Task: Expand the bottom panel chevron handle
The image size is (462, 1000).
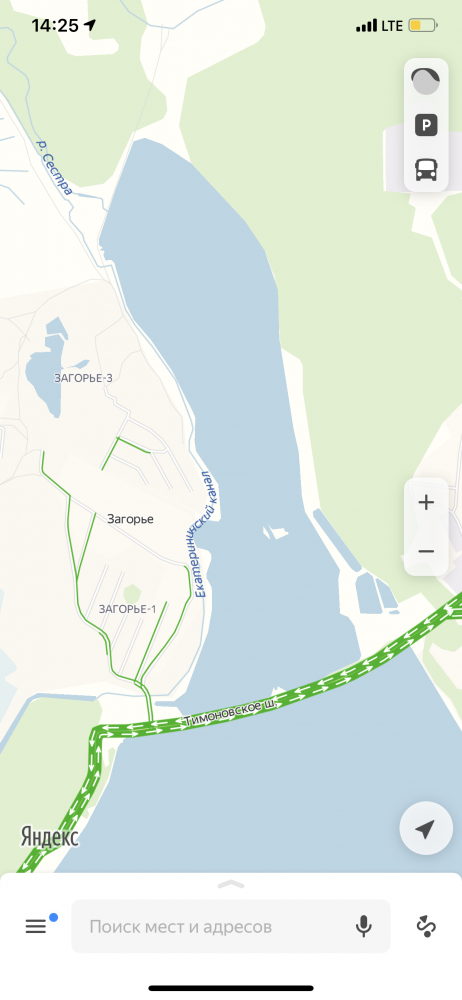Action: [231, 884]
